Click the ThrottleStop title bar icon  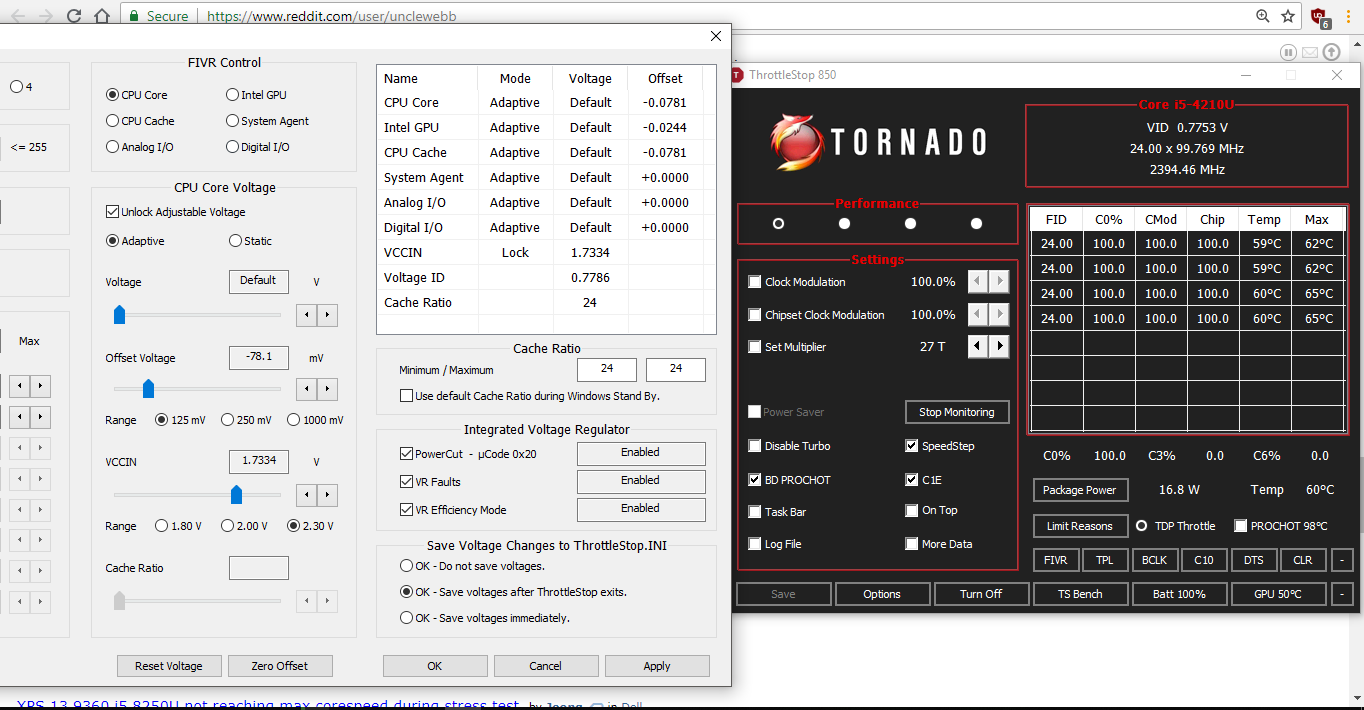point(737,75)
